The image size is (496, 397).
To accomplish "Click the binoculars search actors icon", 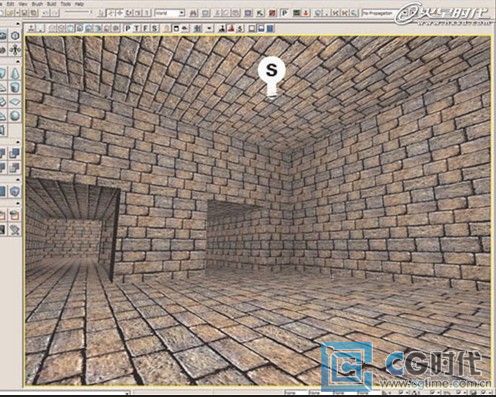I will point(193,13).
